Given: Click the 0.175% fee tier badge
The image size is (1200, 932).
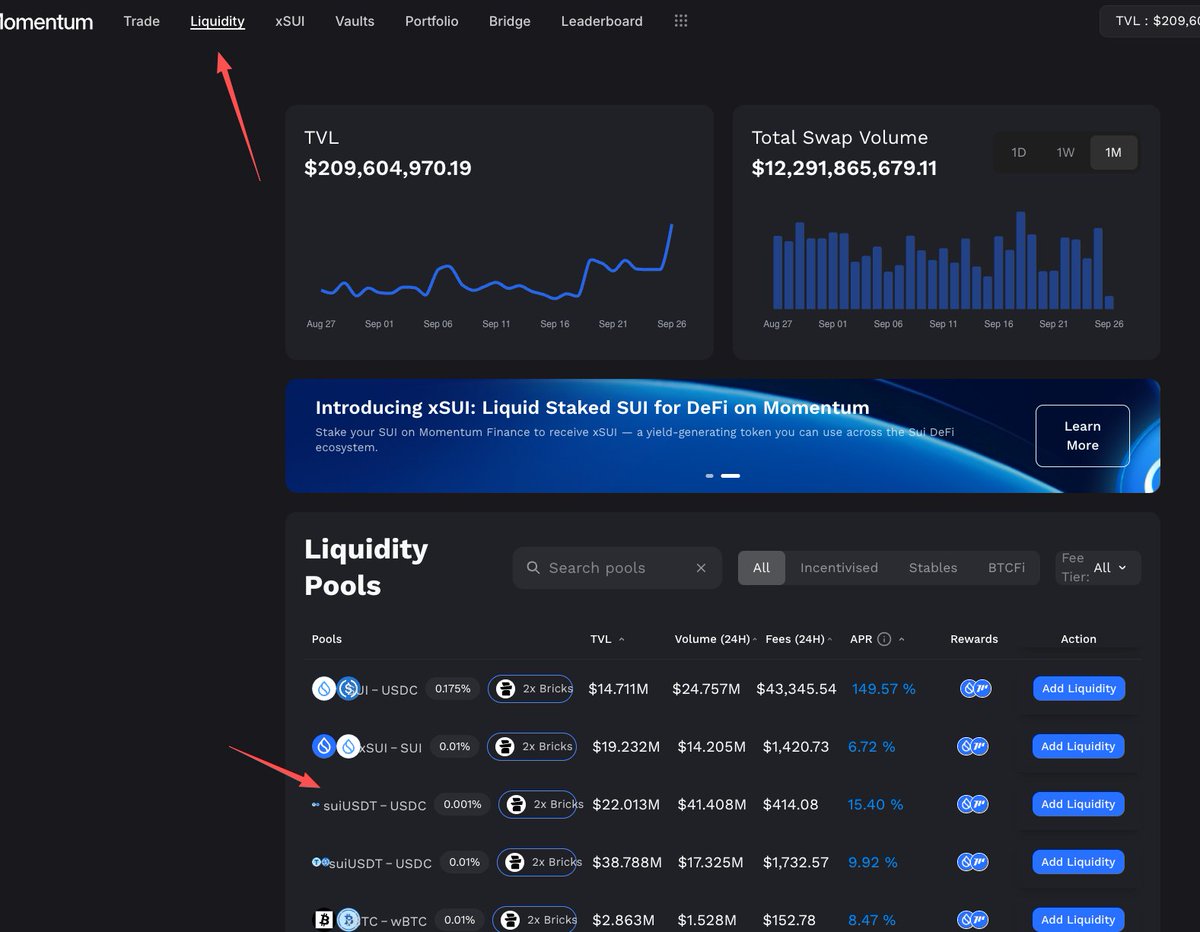Looking at the screenshot, I should point(453,689).
